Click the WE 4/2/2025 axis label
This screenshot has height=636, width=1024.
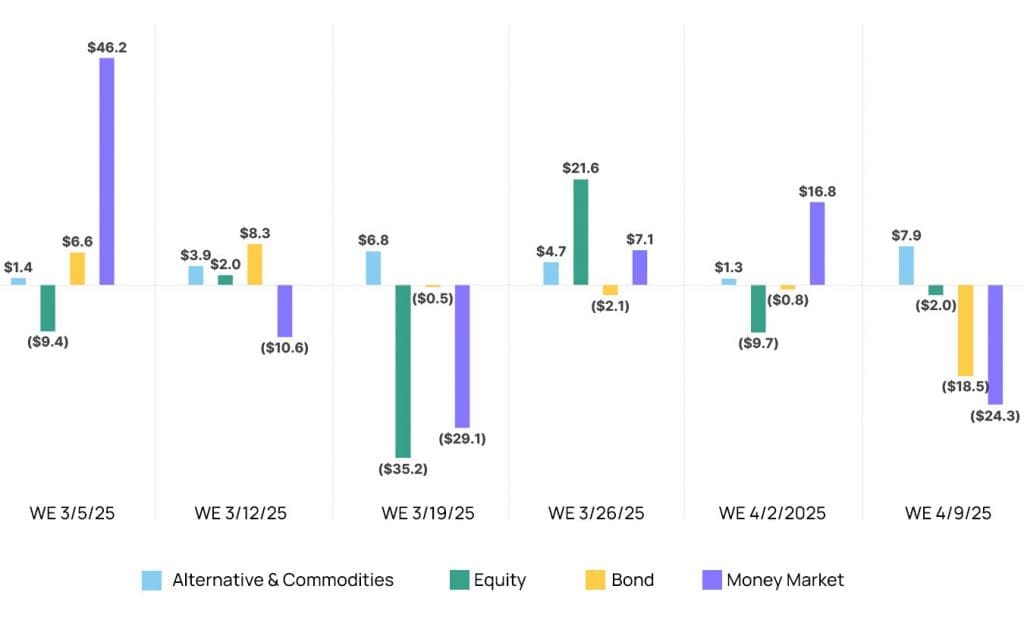[x=772, y=513]
